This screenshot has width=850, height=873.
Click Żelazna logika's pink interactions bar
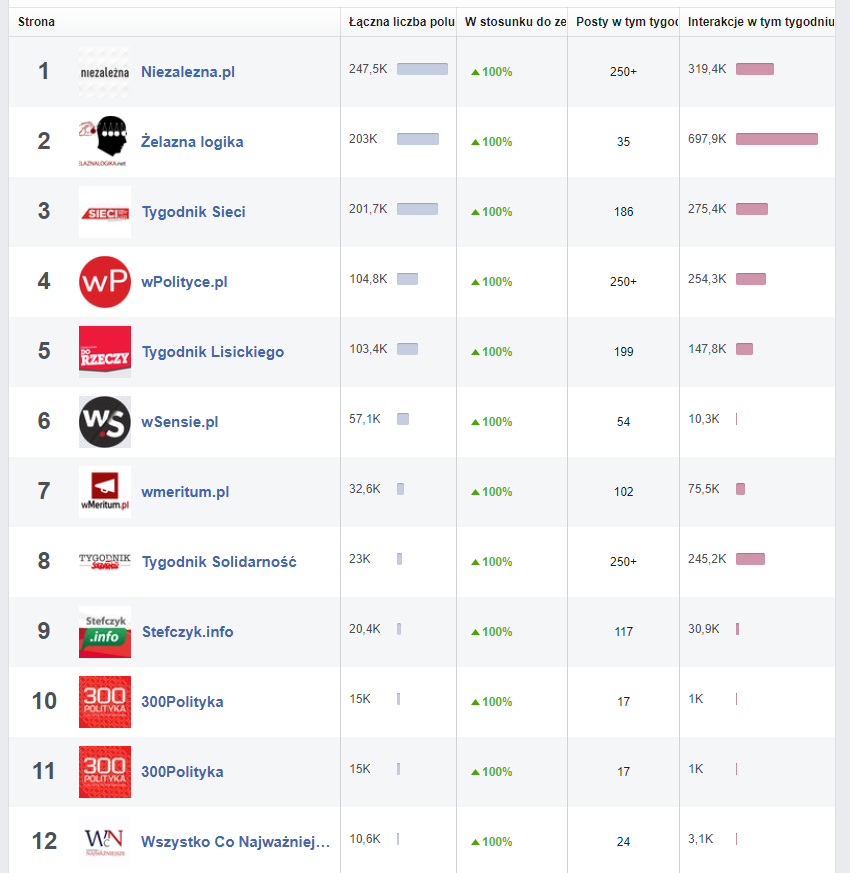pos(777,139)
